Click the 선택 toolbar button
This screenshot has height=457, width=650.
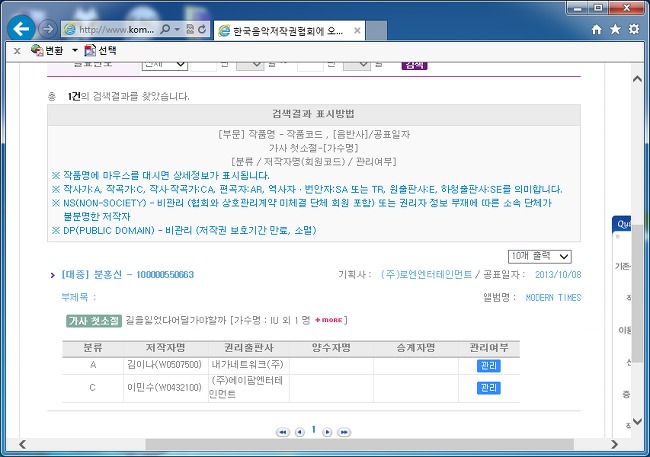(x=101, y=51)
